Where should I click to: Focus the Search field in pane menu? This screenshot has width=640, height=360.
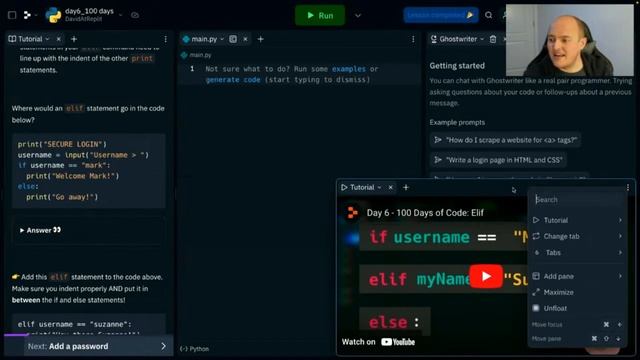point(577,200)
